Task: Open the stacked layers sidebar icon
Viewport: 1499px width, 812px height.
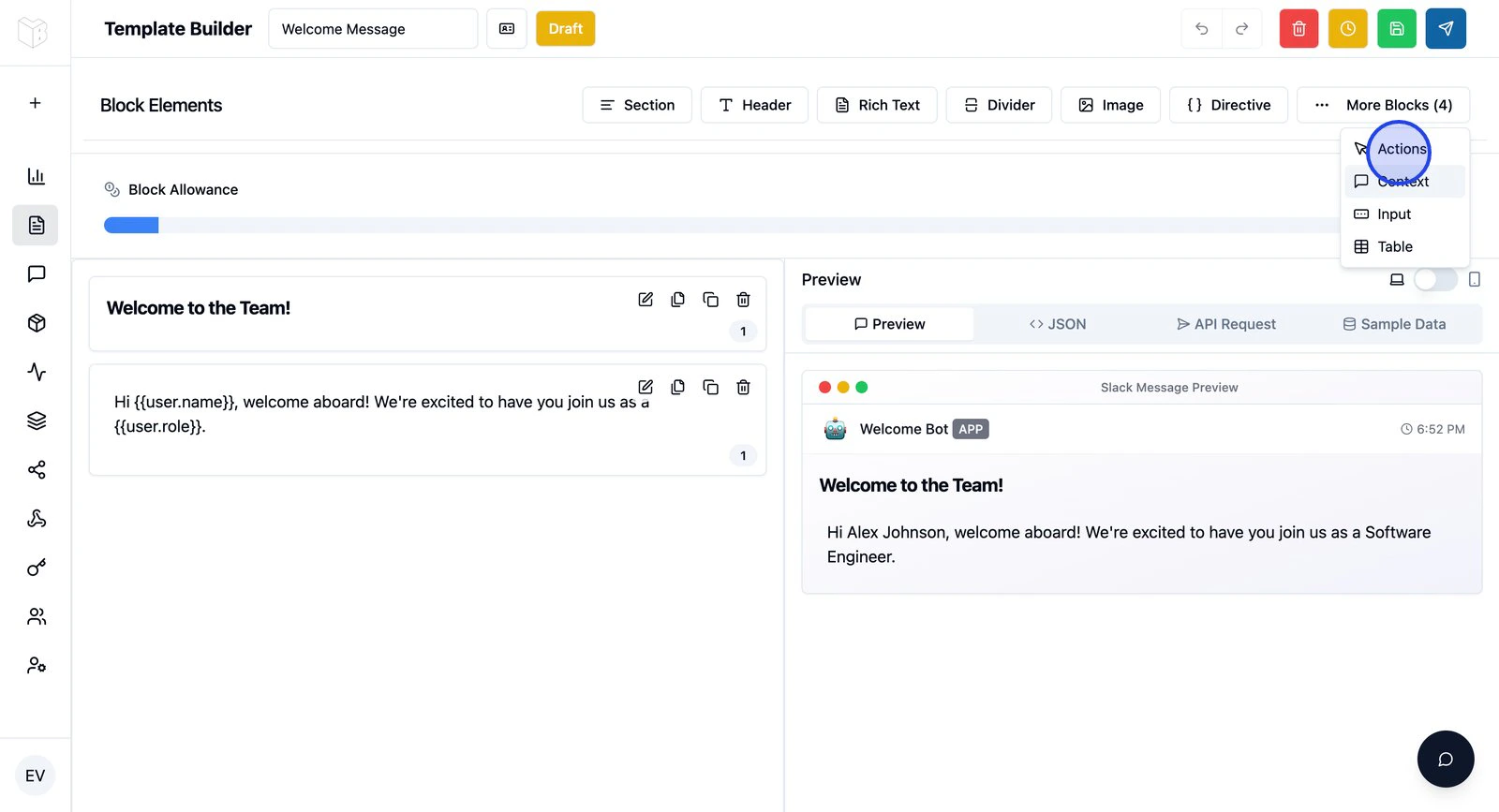Action: coord(37,421)
